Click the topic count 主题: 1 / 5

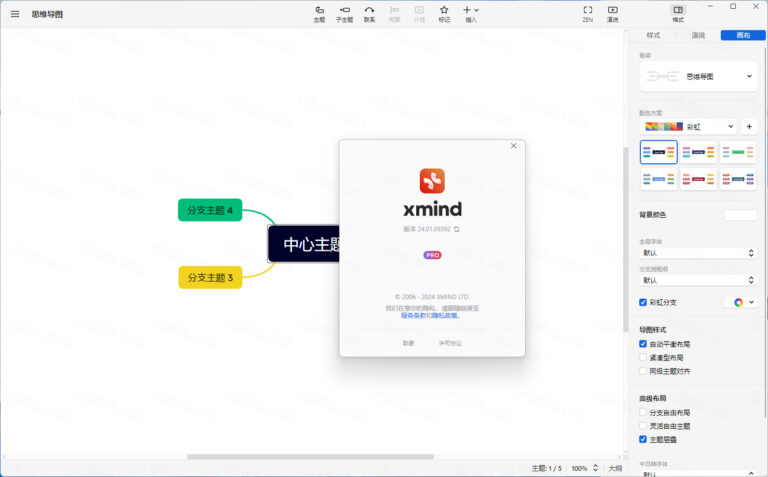(547, 469)
